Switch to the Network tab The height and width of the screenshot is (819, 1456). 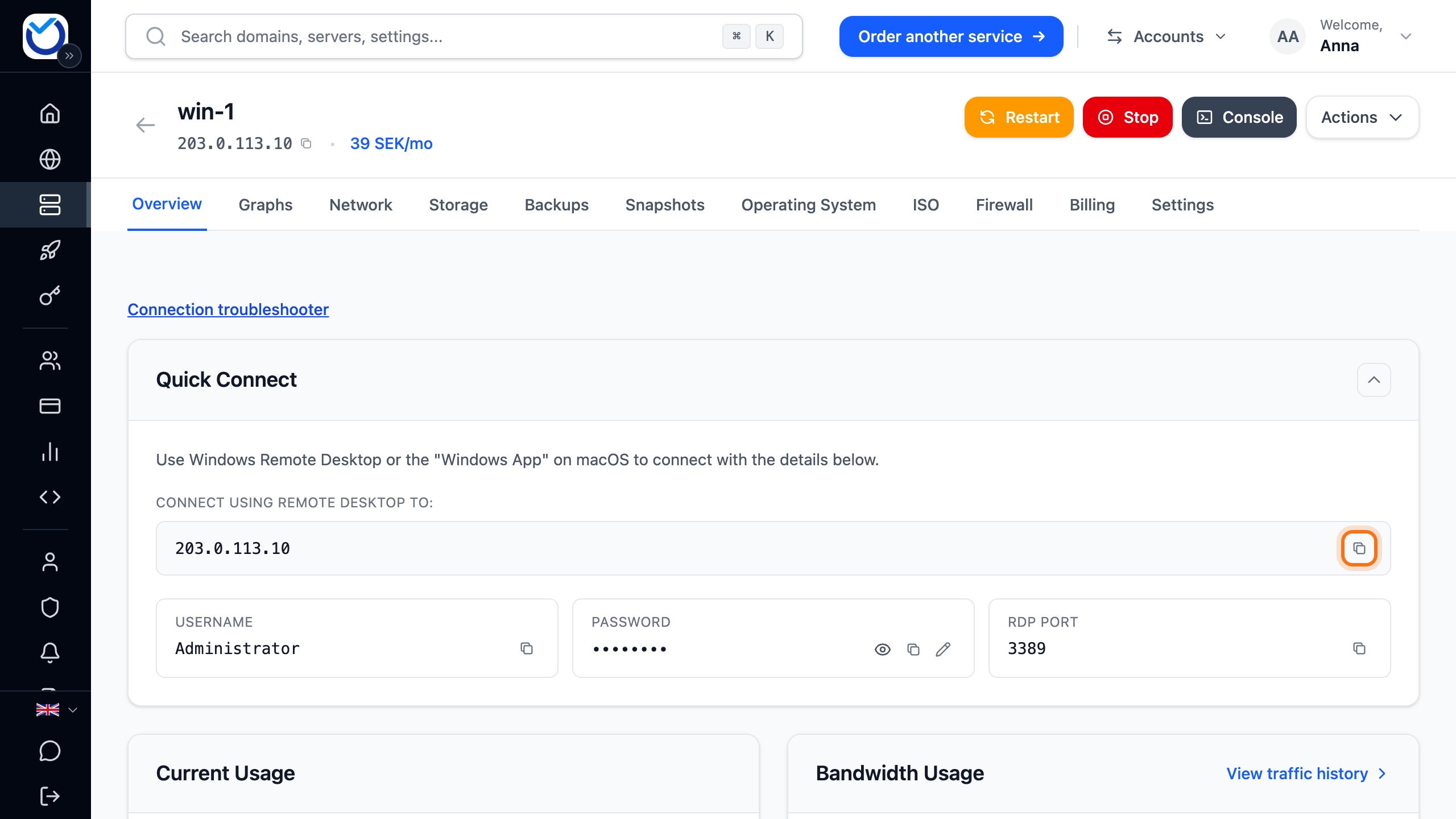361,205
